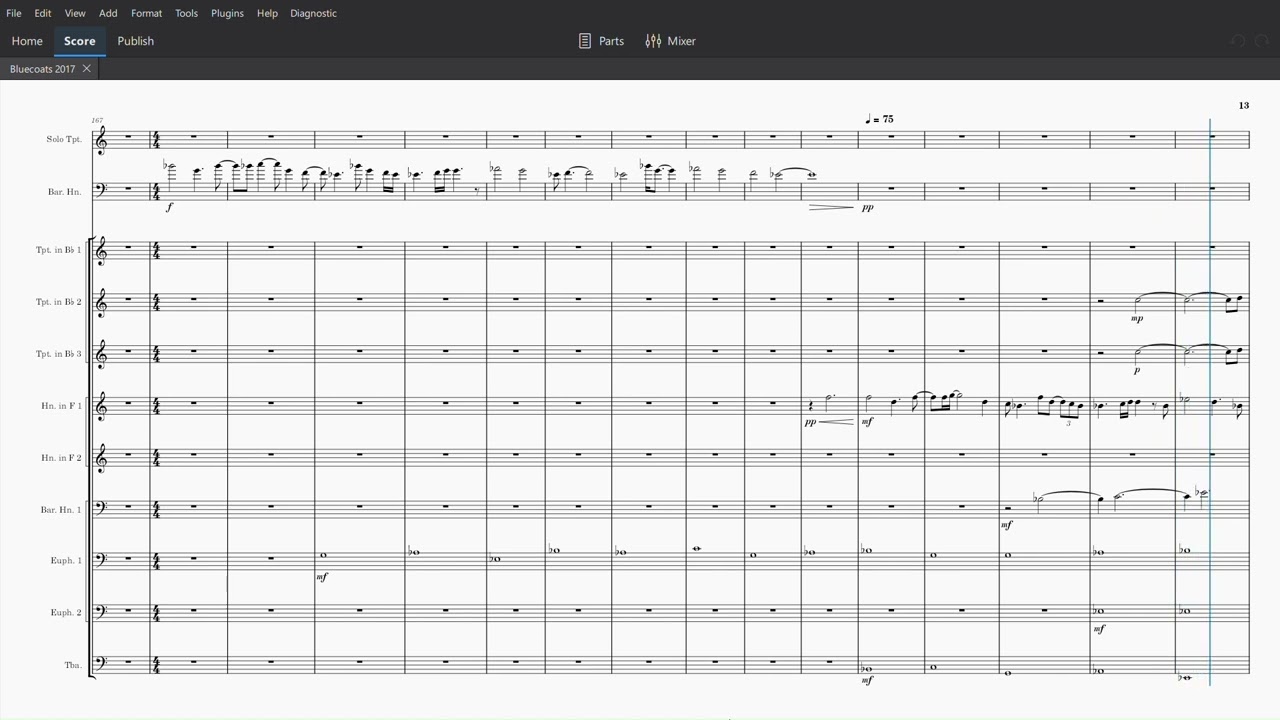1280x720 pixels.
Task: Select the quarter note = 75 tempo marking
Action: pos(879,119)
